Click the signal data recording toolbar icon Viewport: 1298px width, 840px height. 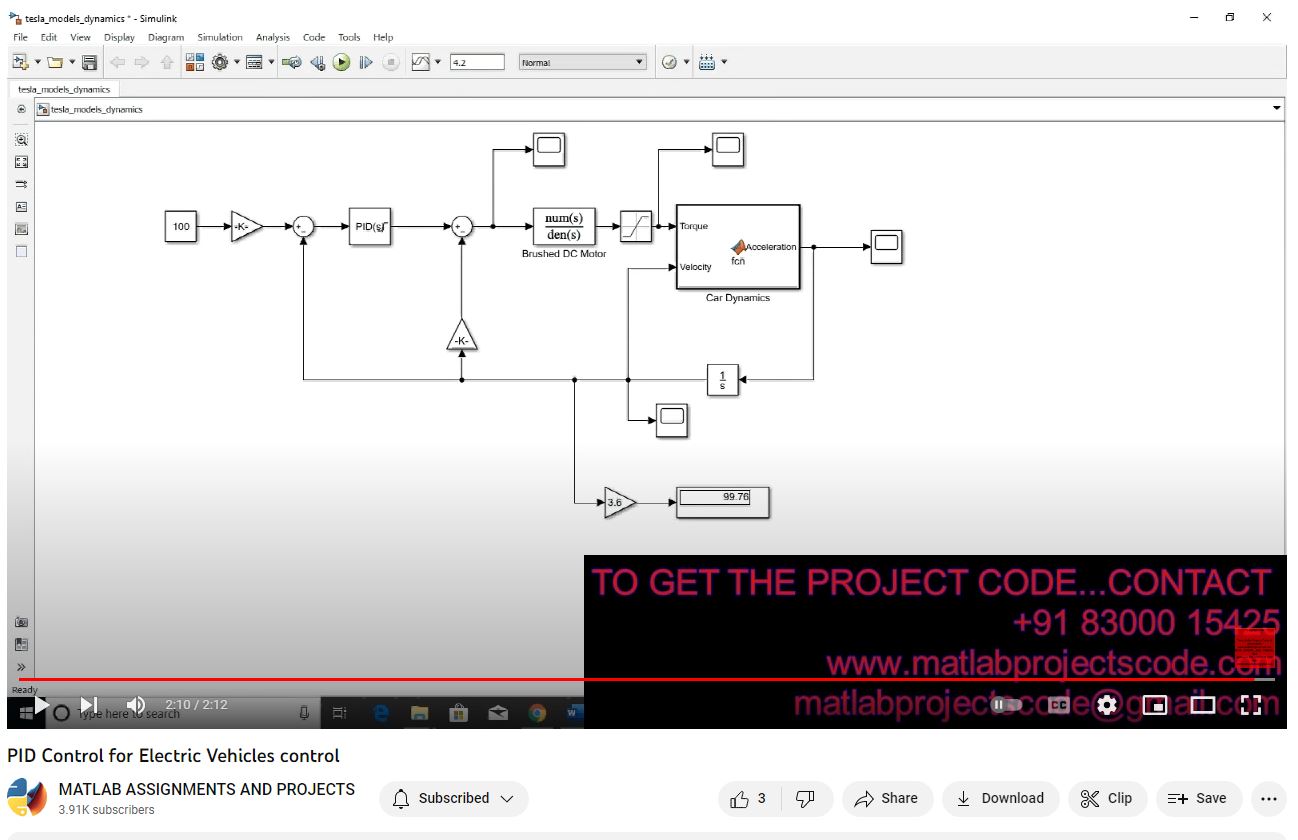[421, 62]
